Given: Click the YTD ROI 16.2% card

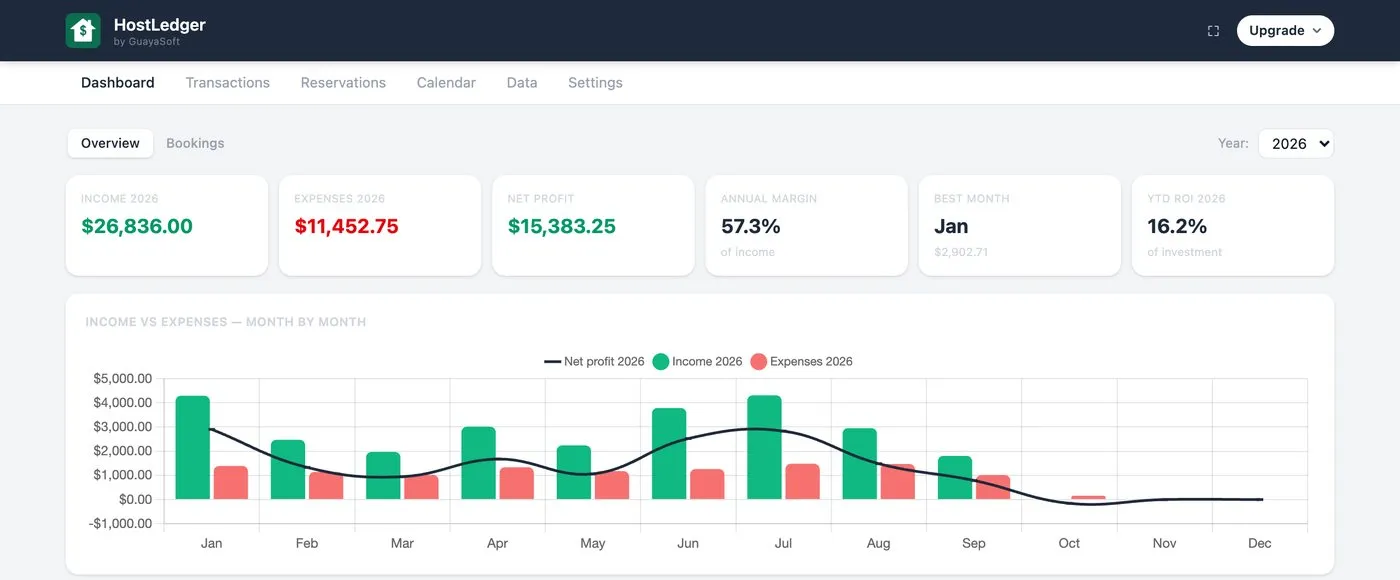Looking at the screenshot, I should [x=1233, y=225].
